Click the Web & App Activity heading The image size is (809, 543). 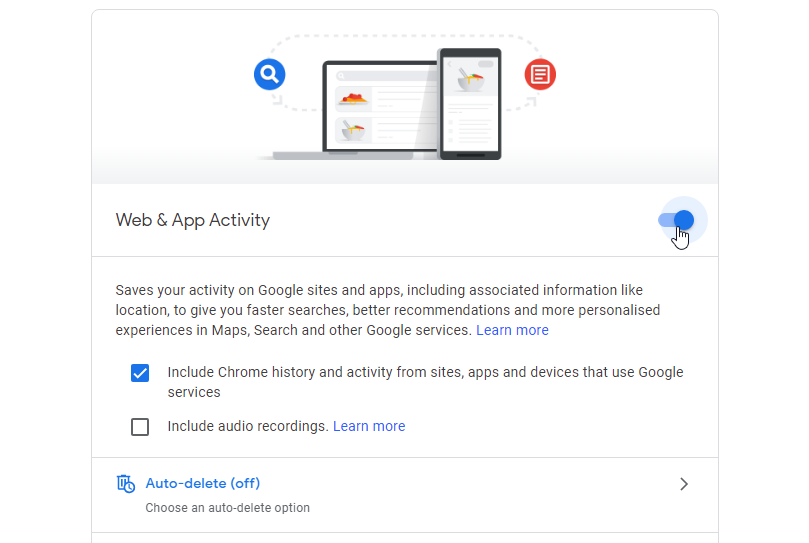(x=193, y=220)
